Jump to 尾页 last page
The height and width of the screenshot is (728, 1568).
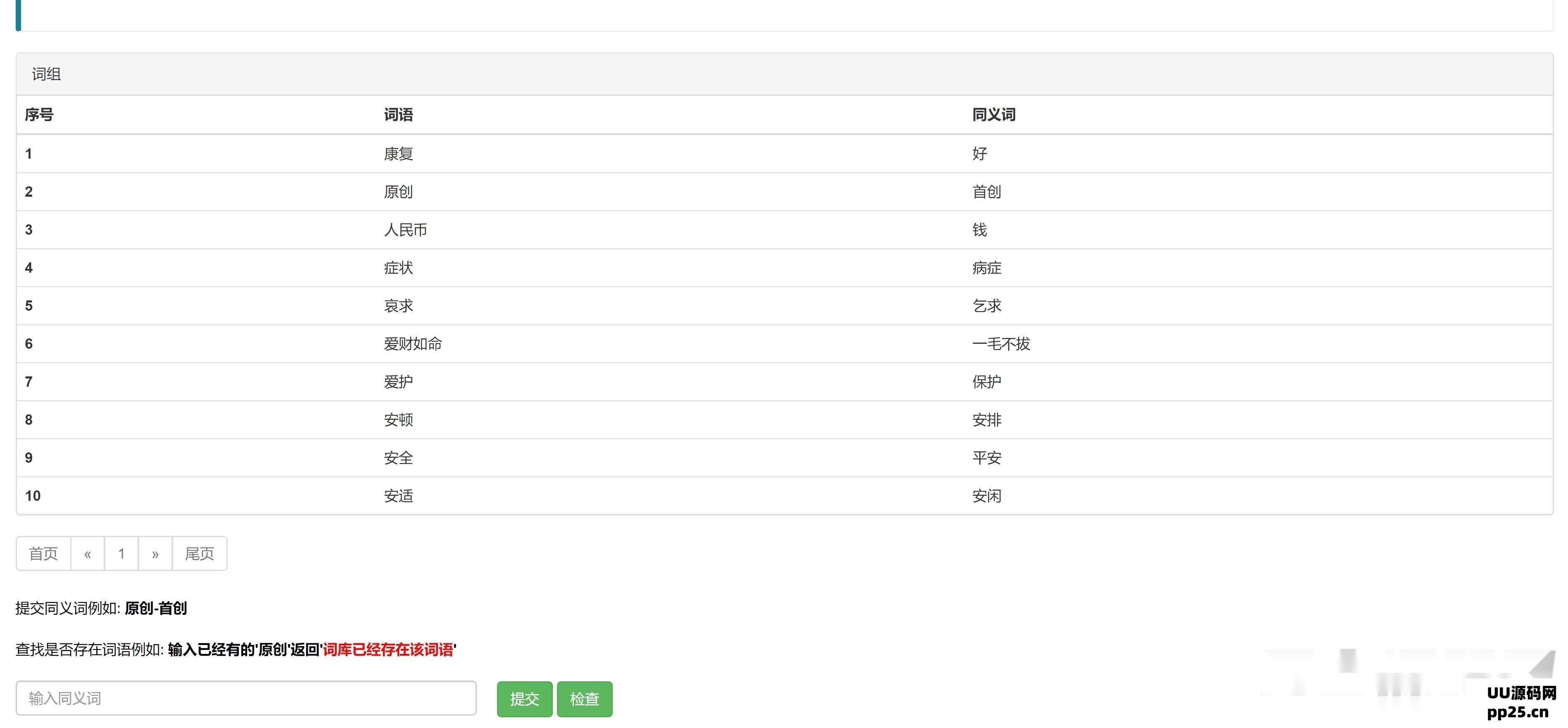click(200, 553)
